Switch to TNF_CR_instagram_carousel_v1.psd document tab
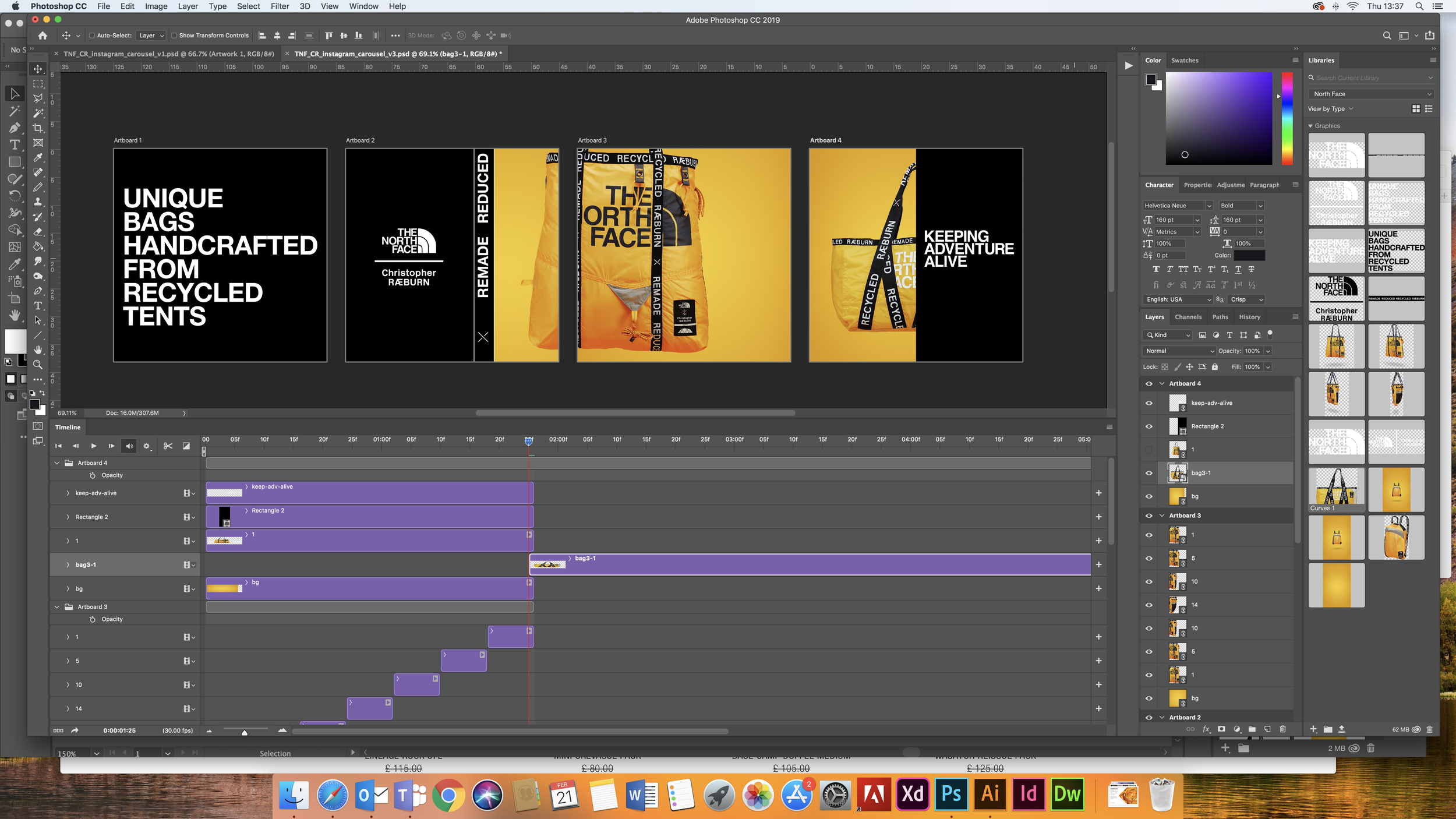 tap(169, 54)
